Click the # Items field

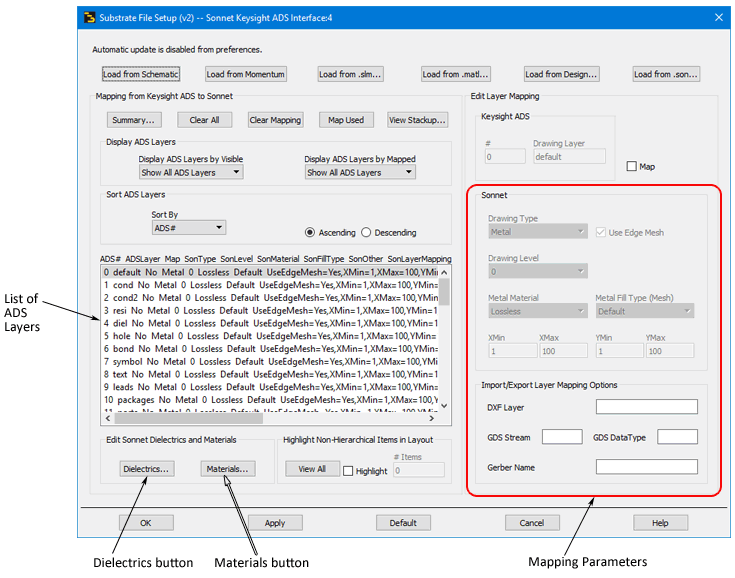coord(419,470)
